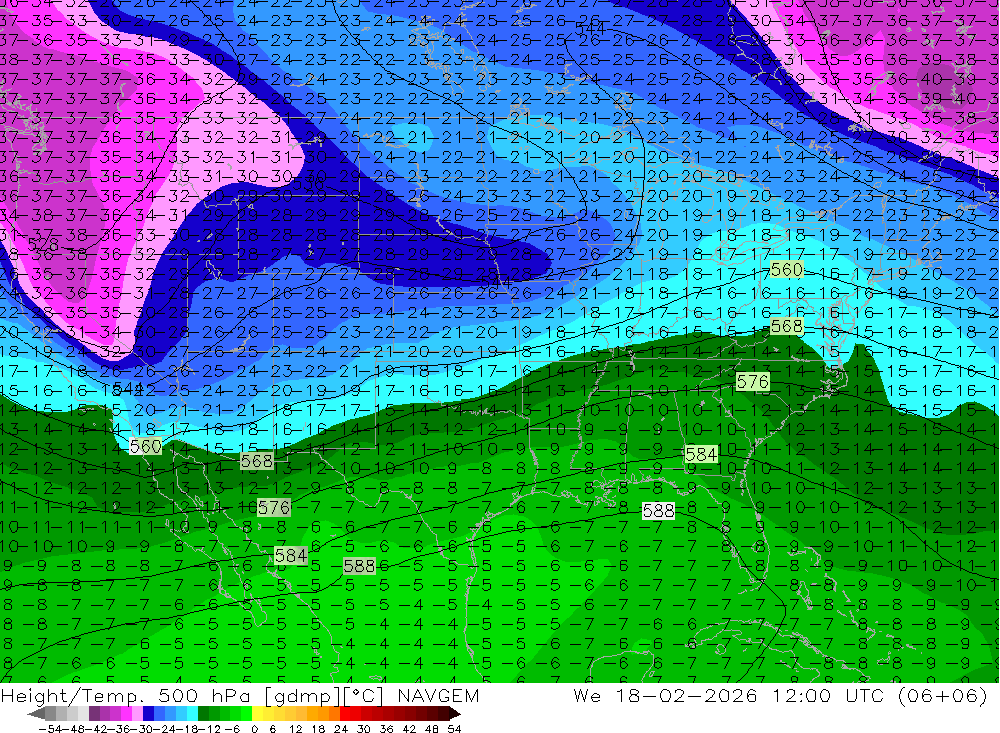Screen dimensions: 1000x733
Task: Click the bright red swatch at 24
Action: coord(345,714)
